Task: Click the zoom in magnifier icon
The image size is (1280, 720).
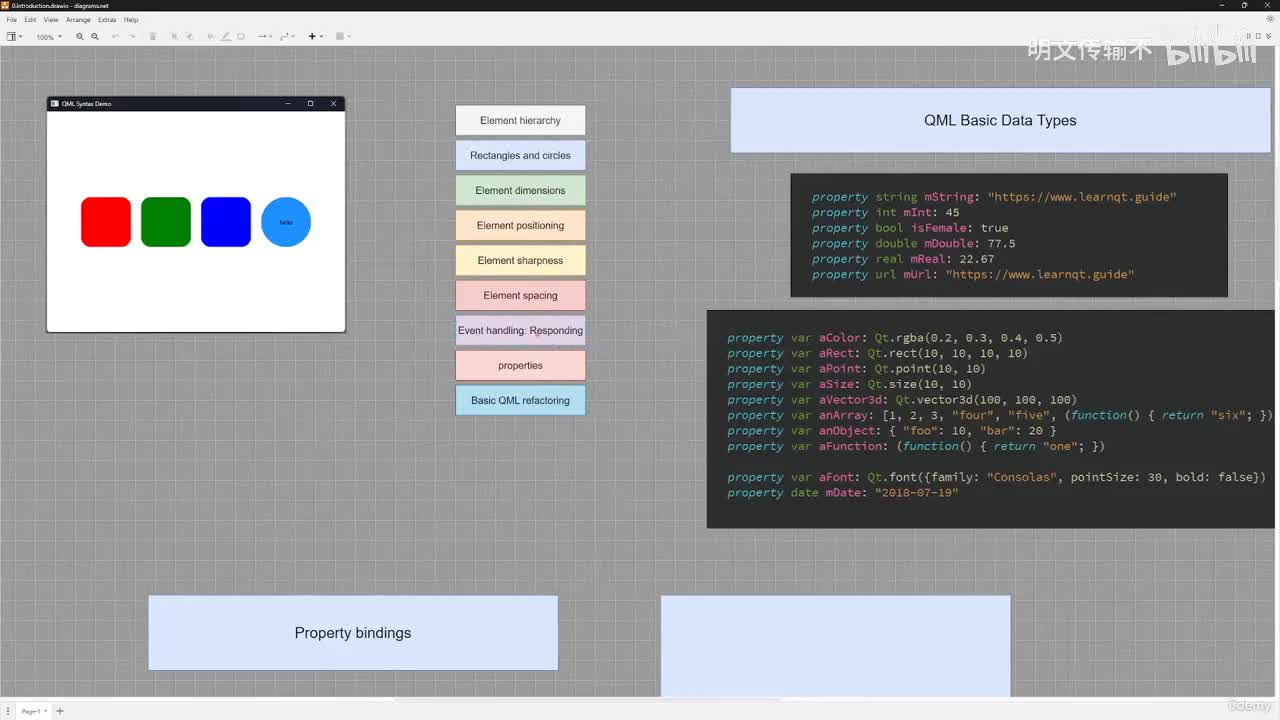Action: (x=80, y=37)
